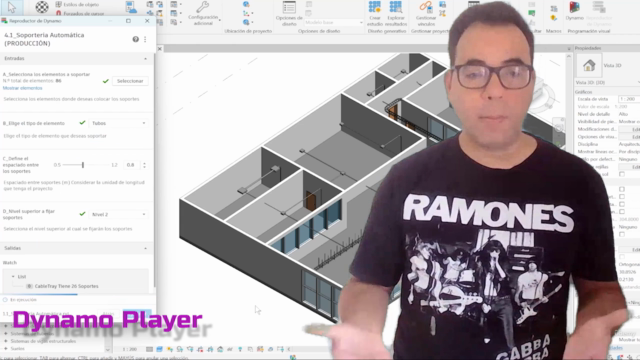This screenshot has height=360, width=640.
Task: Click the spacing value stepper arrows
Action: point(144,165)
